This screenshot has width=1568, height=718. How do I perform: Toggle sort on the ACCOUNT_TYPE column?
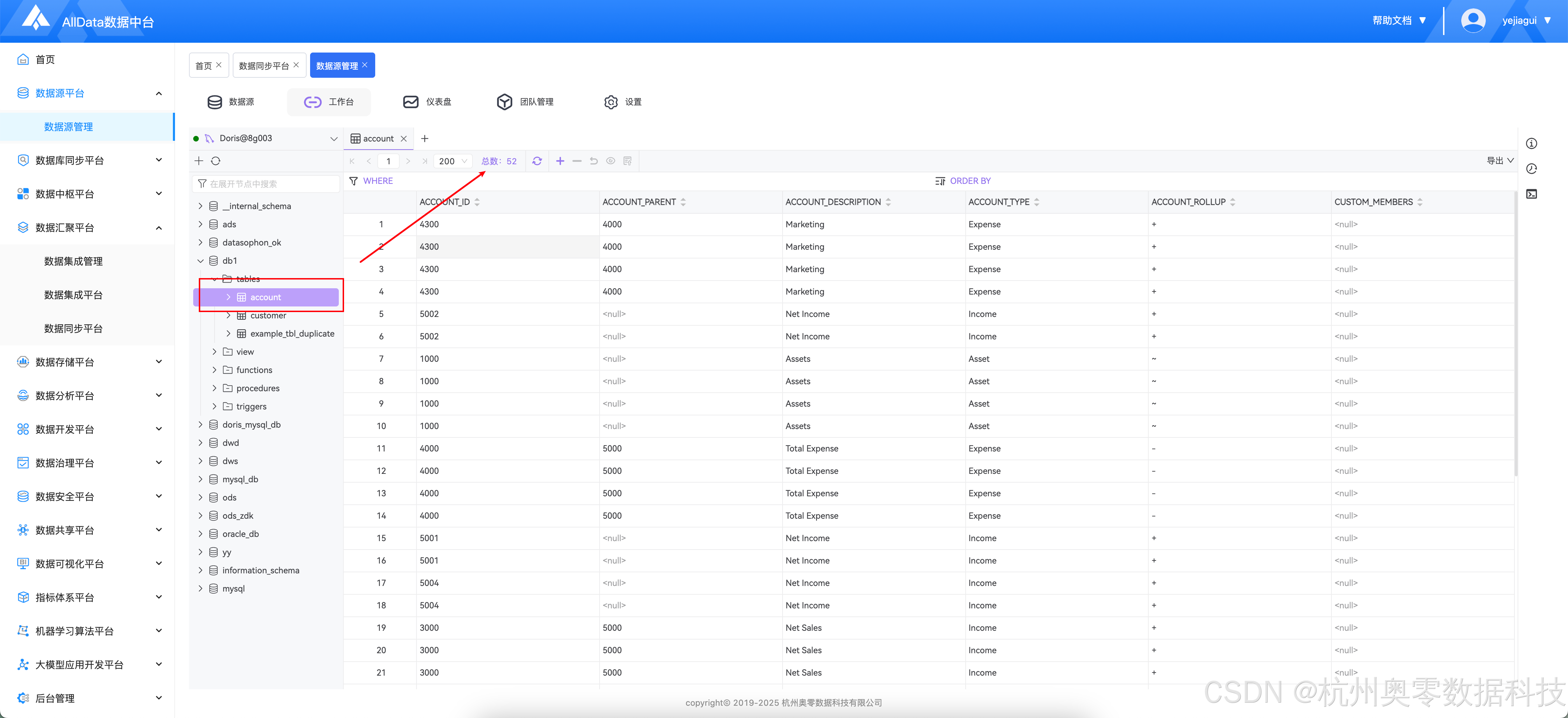pyautogui.click(x=1036, y=202)
